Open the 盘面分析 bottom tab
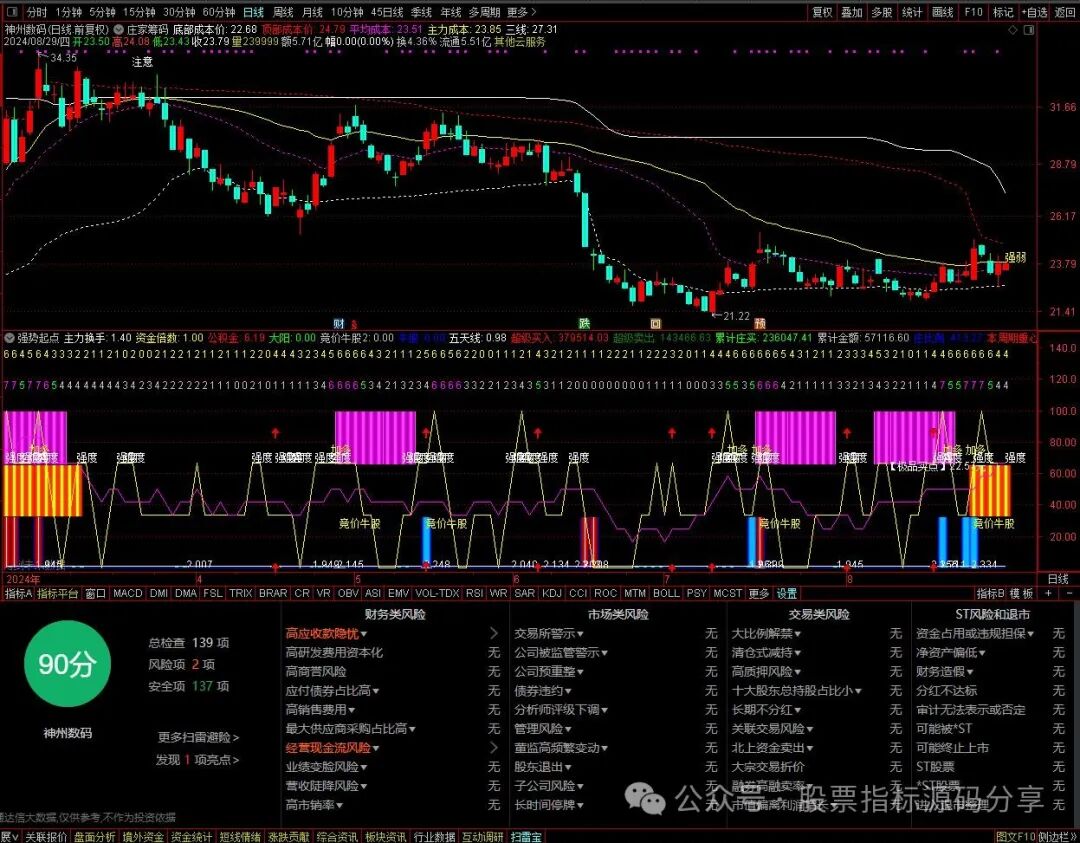Image resolution: width=1080 pixels, height=843 pixels. pos(95,837)
